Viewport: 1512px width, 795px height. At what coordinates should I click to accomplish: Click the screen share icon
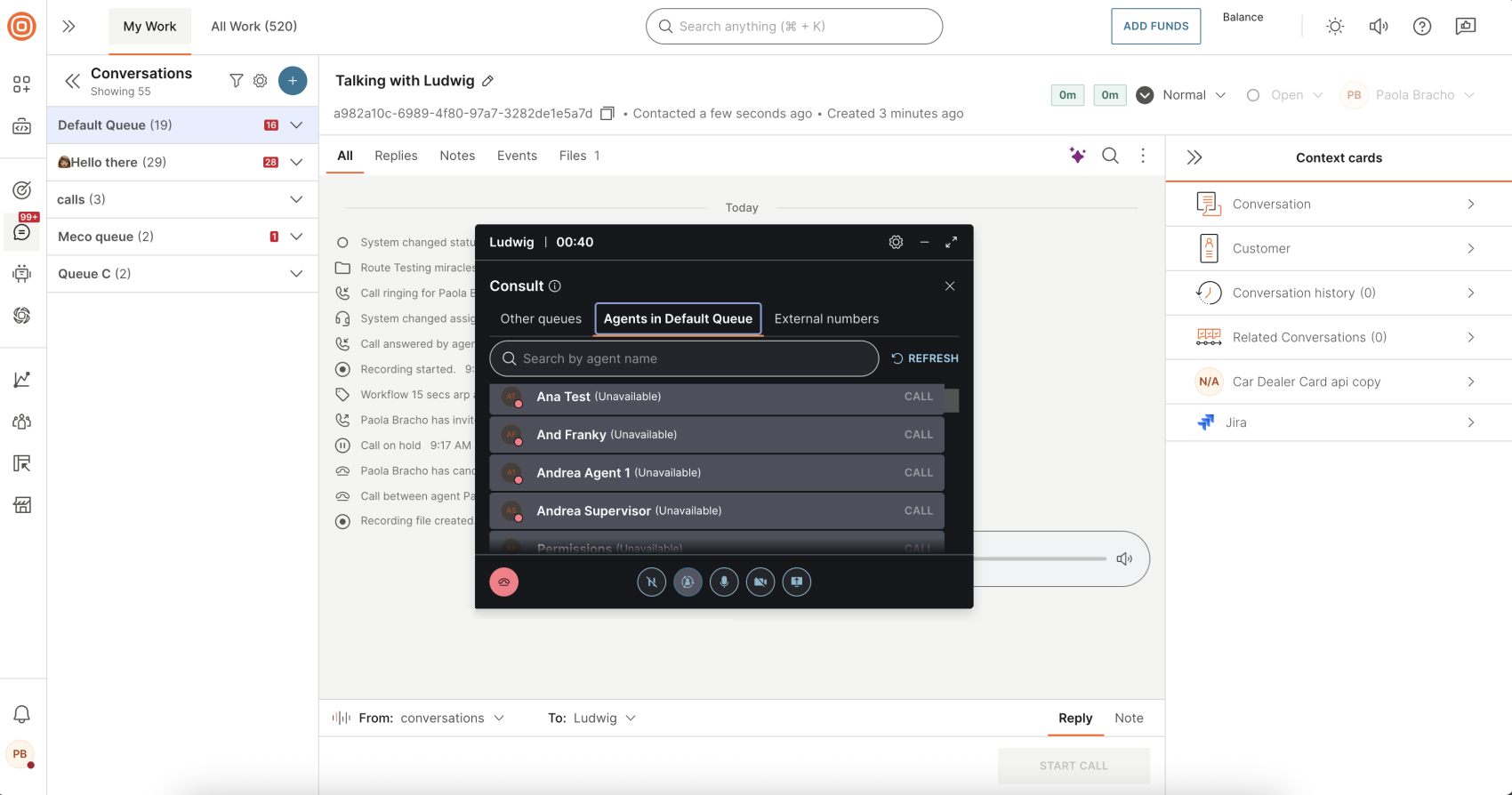pos(797,582)
